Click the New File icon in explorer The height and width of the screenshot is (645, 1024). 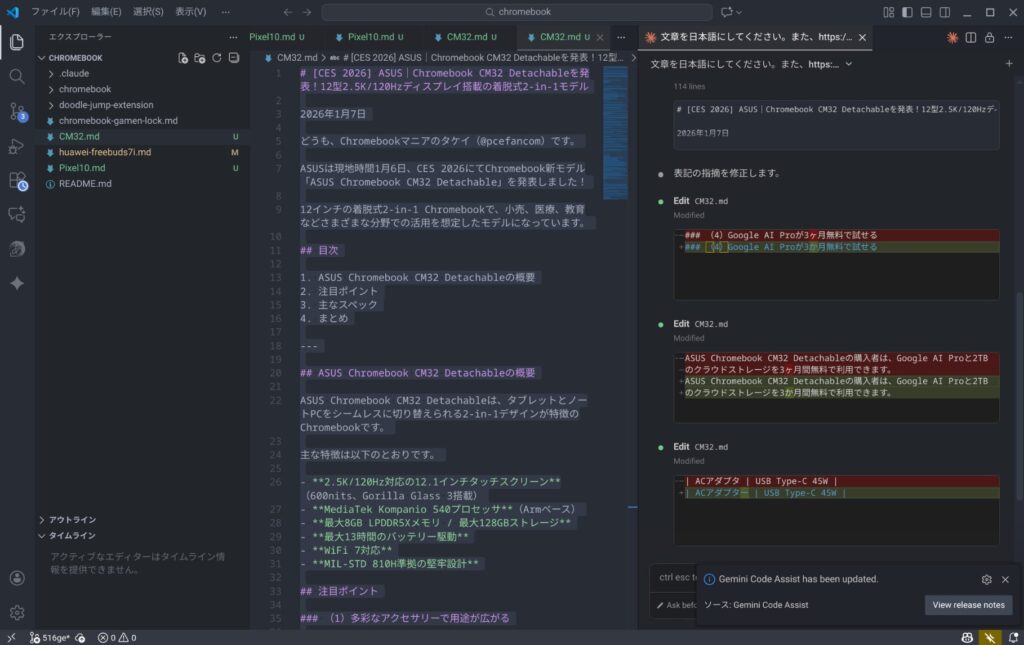pos(183,58)
